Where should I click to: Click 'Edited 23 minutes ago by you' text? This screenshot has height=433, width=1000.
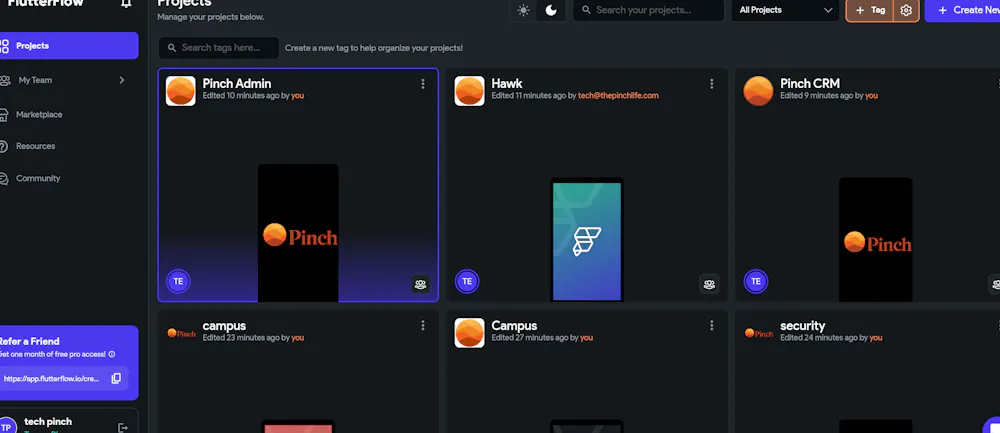(253, 338)
